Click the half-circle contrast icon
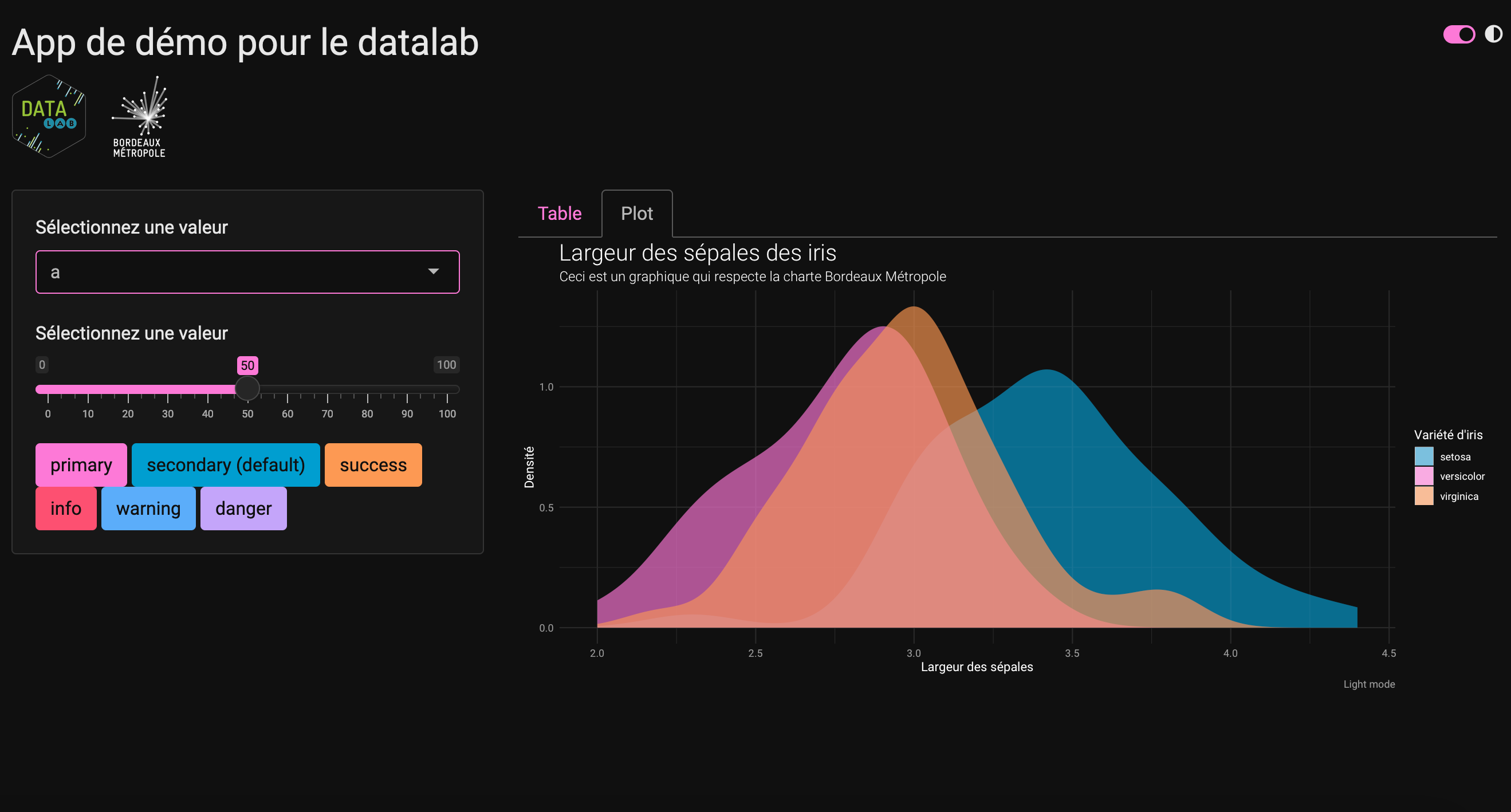This screenshot has height=812, width=1511. click(x=1493, y=34)
